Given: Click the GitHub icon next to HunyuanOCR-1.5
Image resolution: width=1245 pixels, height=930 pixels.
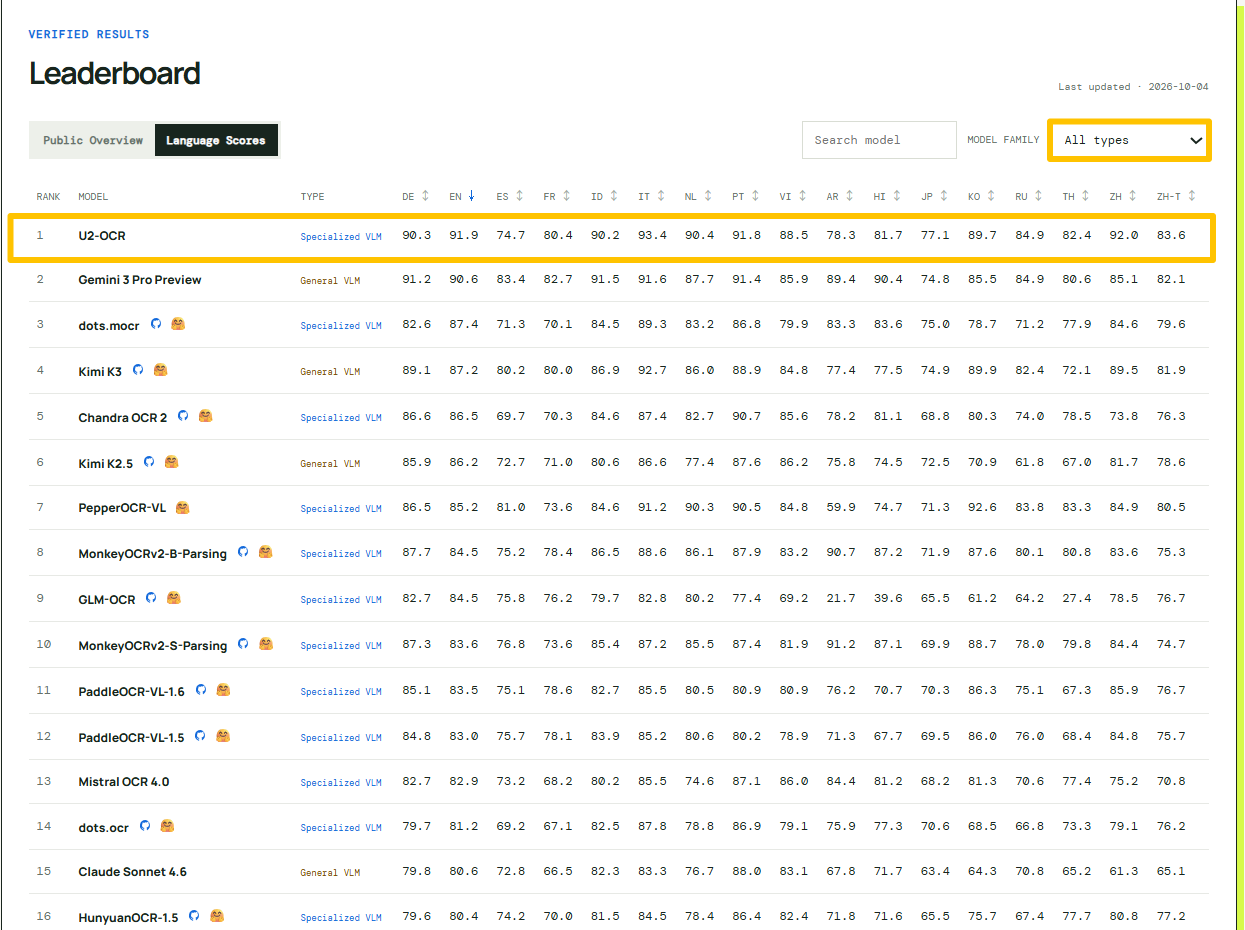Looking at the screenshot, I should coord(194,916).
